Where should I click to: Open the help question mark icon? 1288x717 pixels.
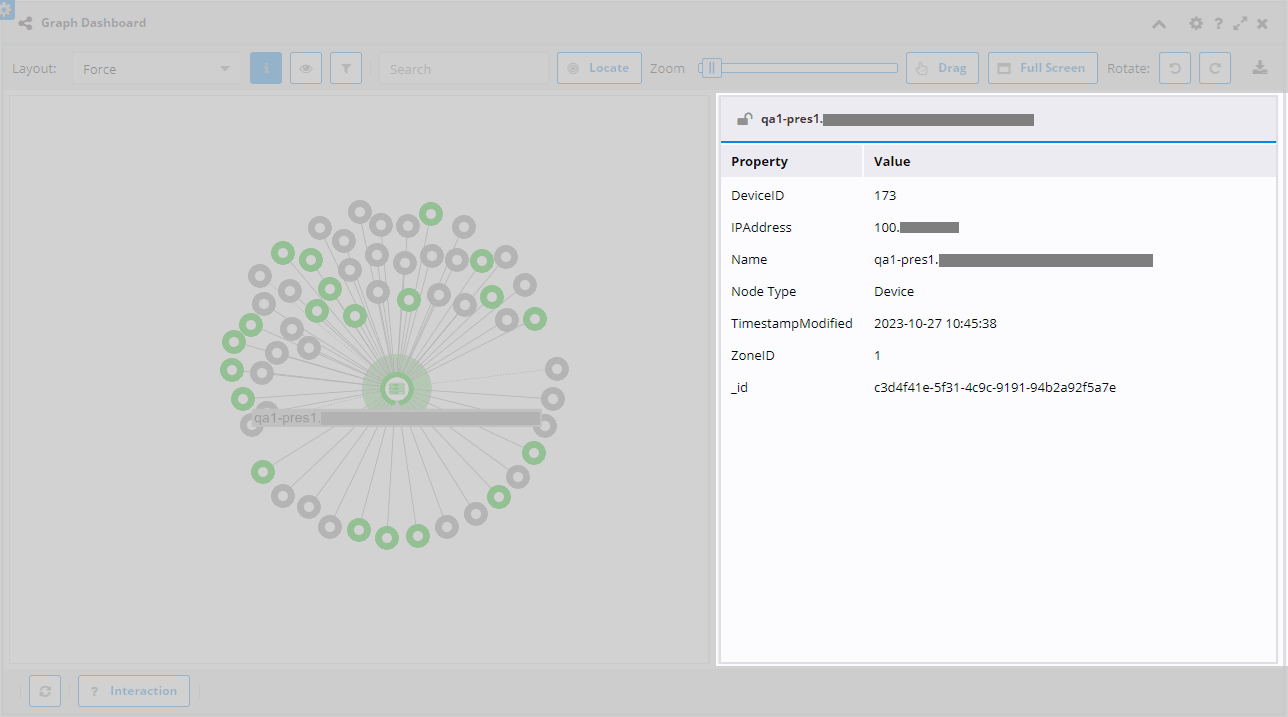tap(1218, 22)
